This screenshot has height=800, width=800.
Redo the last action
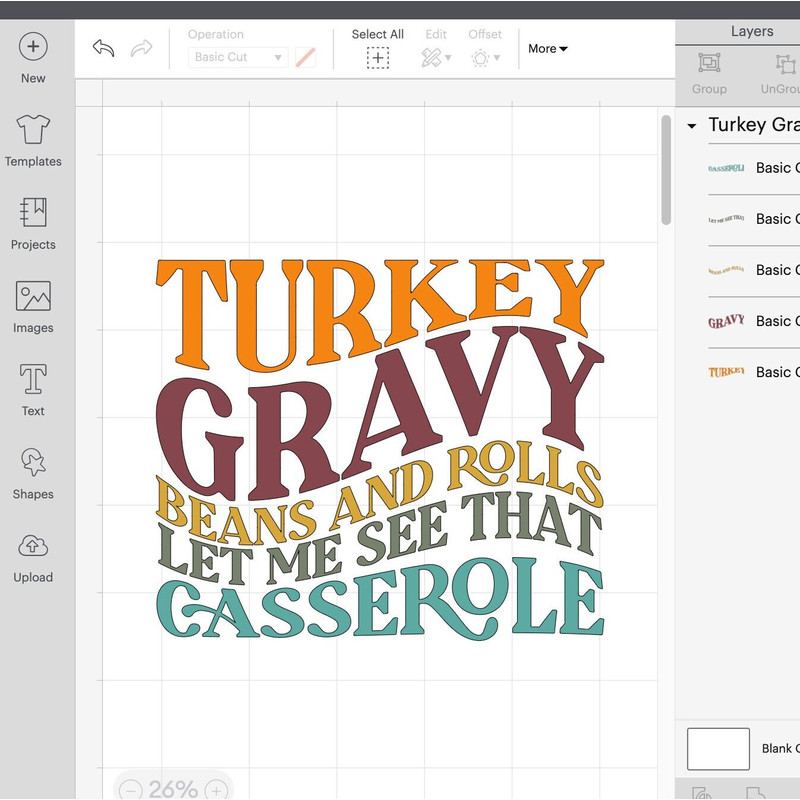(141, 48)
